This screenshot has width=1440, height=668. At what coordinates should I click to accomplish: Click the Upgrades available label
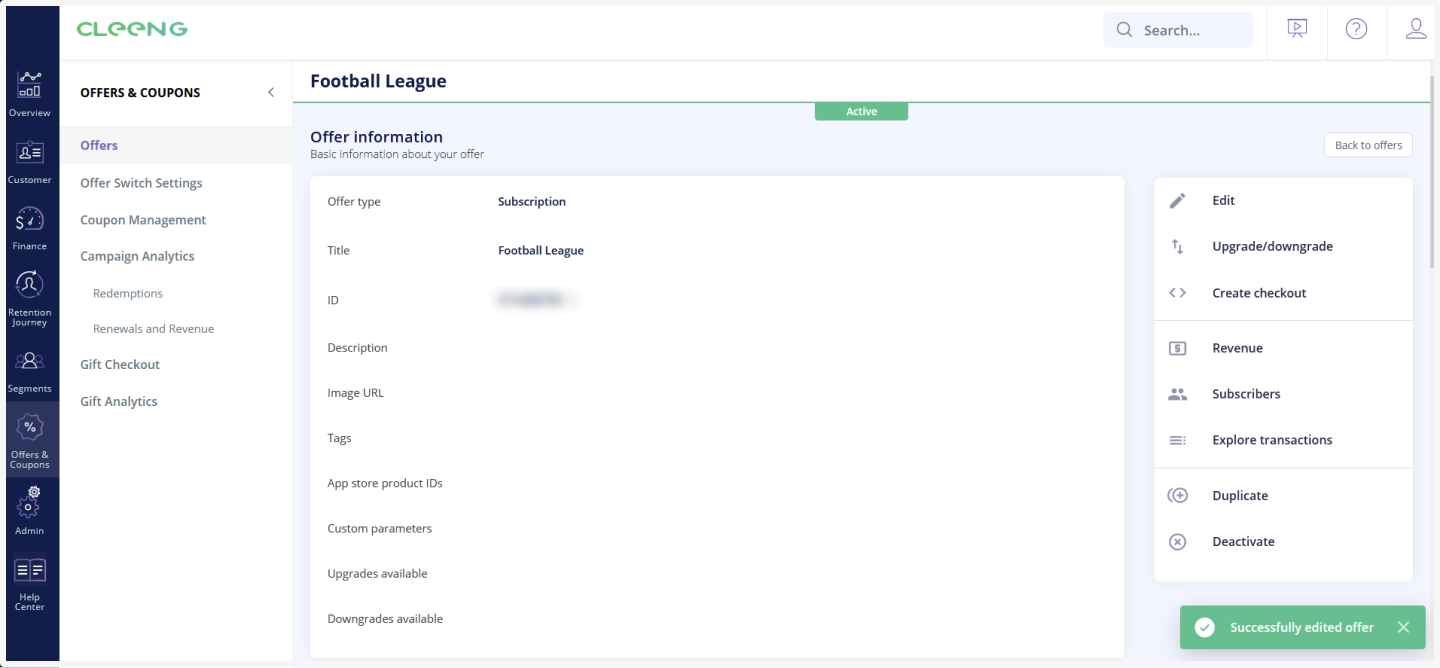[377, 574]
